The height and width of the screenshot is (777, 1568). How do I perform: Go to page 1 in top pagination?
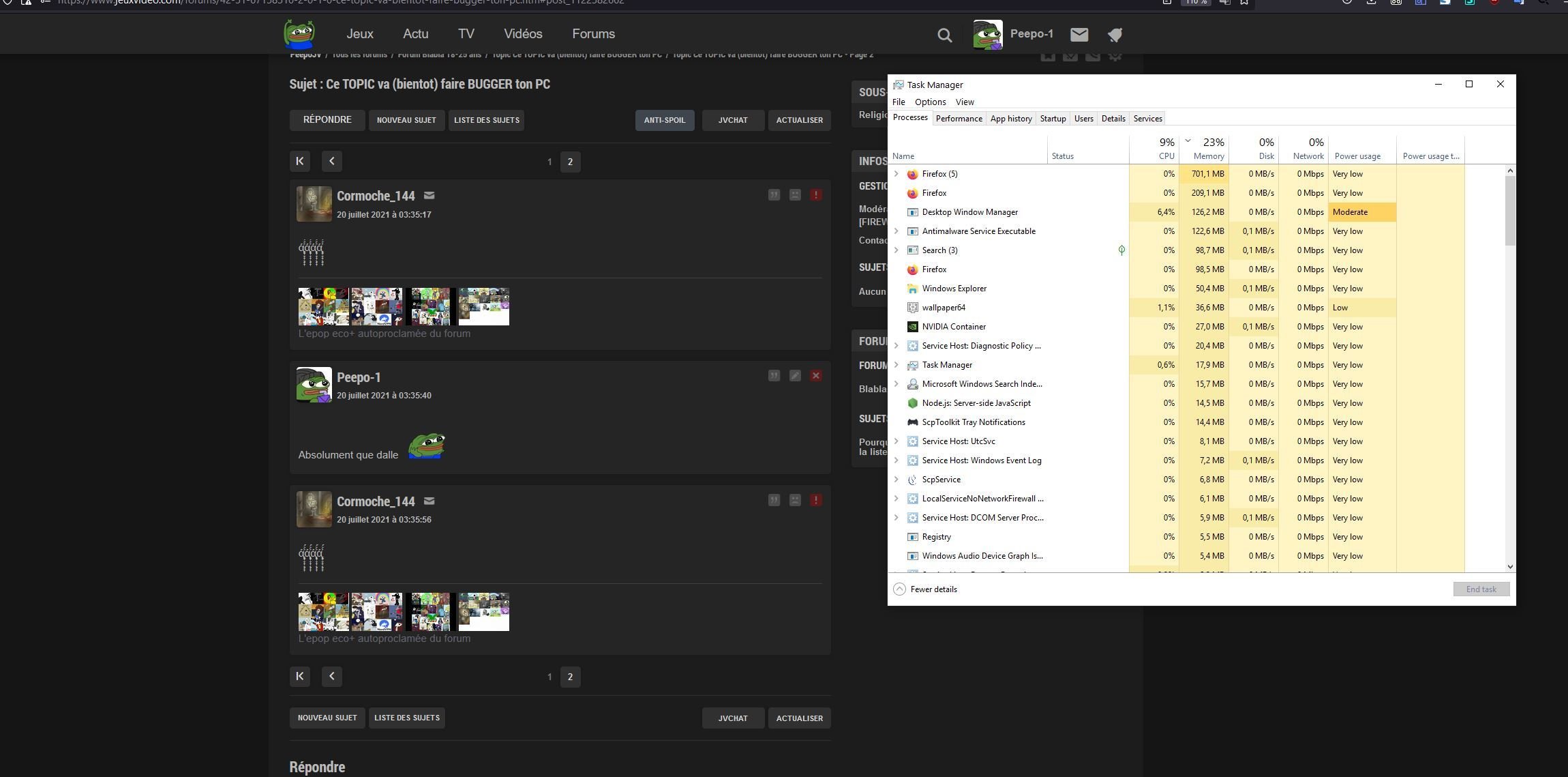coord(549,162)
